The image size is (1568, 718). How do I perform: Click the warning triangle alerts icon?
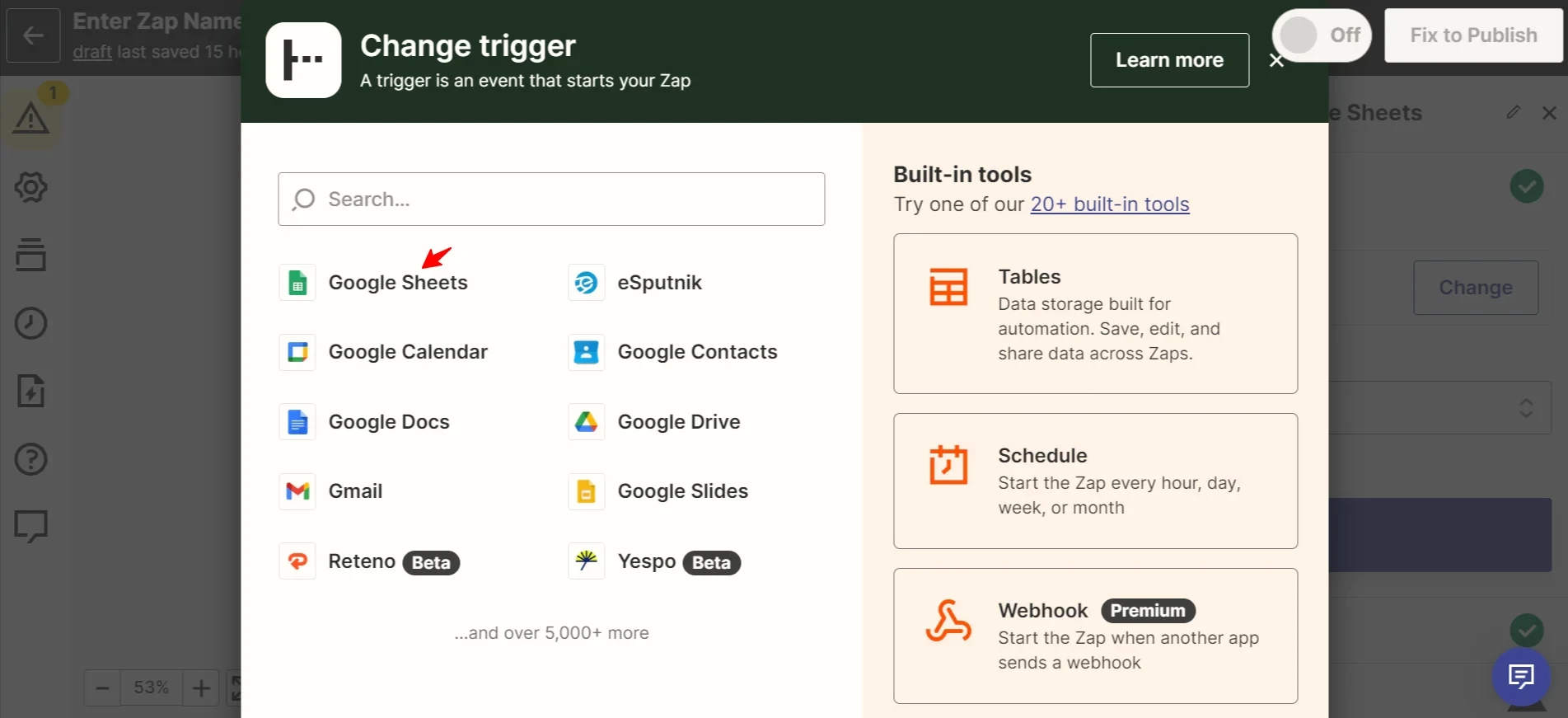pos(30,118)
